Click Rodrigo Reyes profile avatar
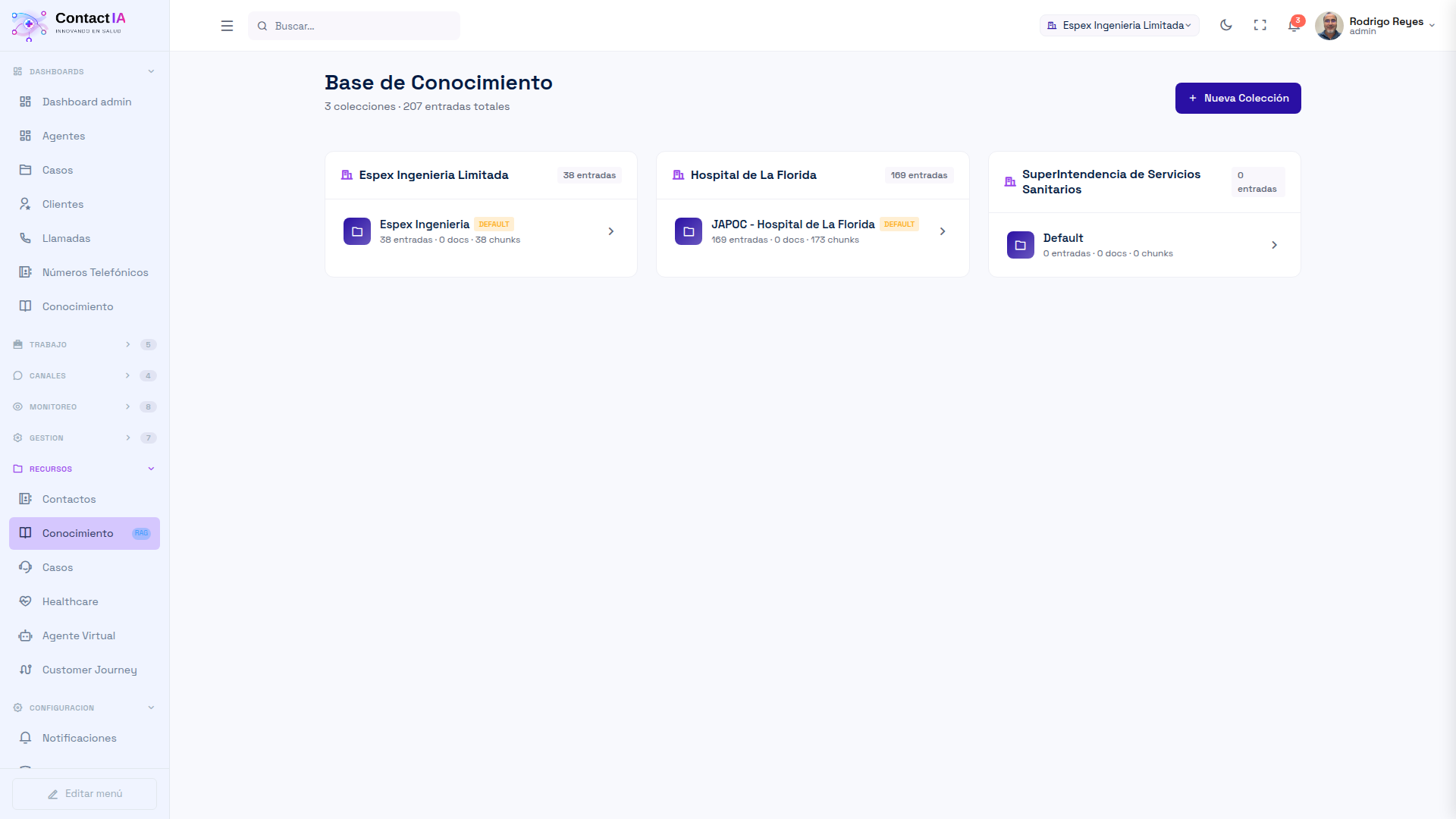This screenshot has height=819, width=1456. [1329, 26]
